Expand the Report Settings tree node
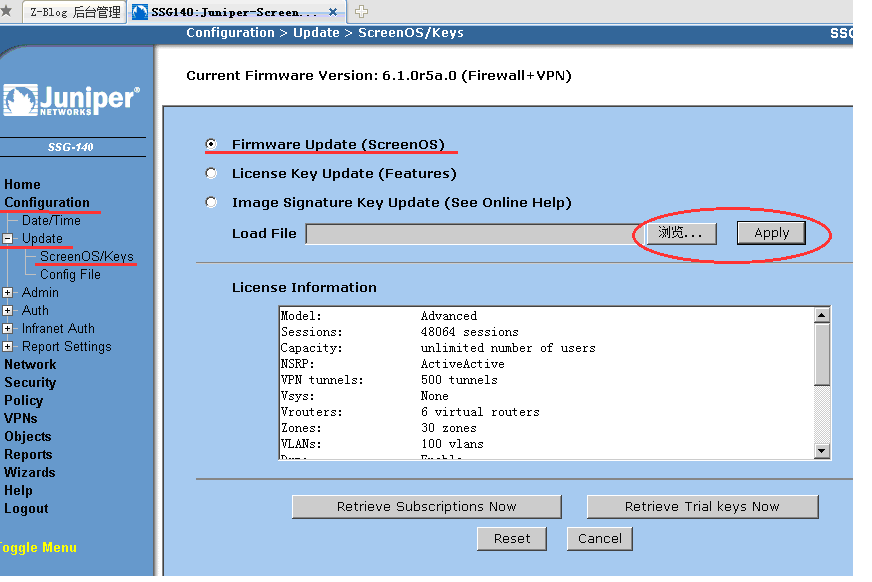 coord(8,346)
